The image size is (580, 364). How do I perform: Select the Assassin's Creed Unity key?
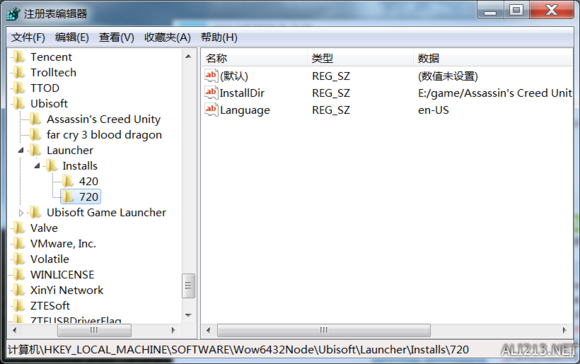tap(104, 119)
